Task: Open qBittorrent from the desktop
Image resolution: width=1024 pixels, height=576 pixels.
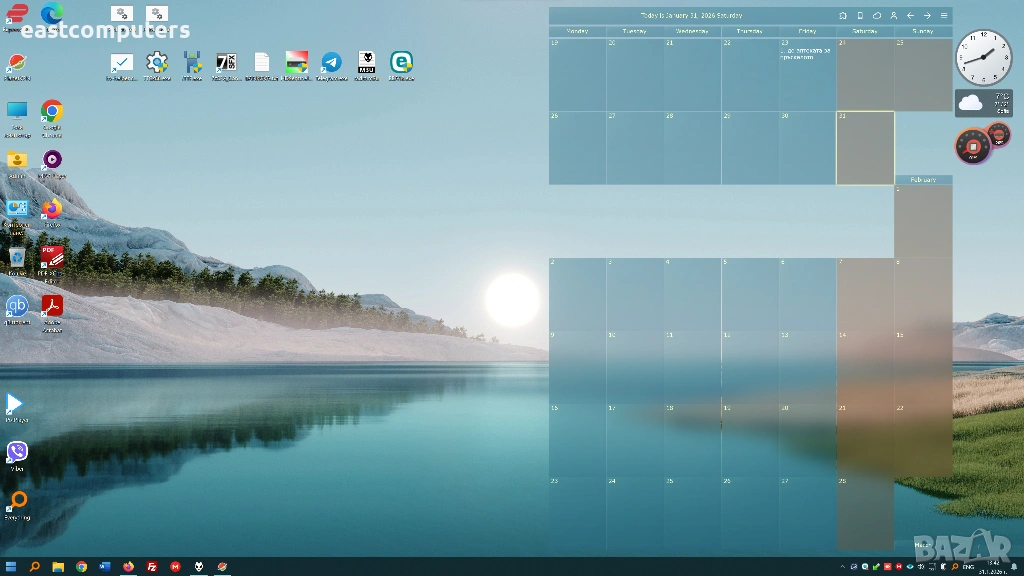Action: (x=17, y=307)
